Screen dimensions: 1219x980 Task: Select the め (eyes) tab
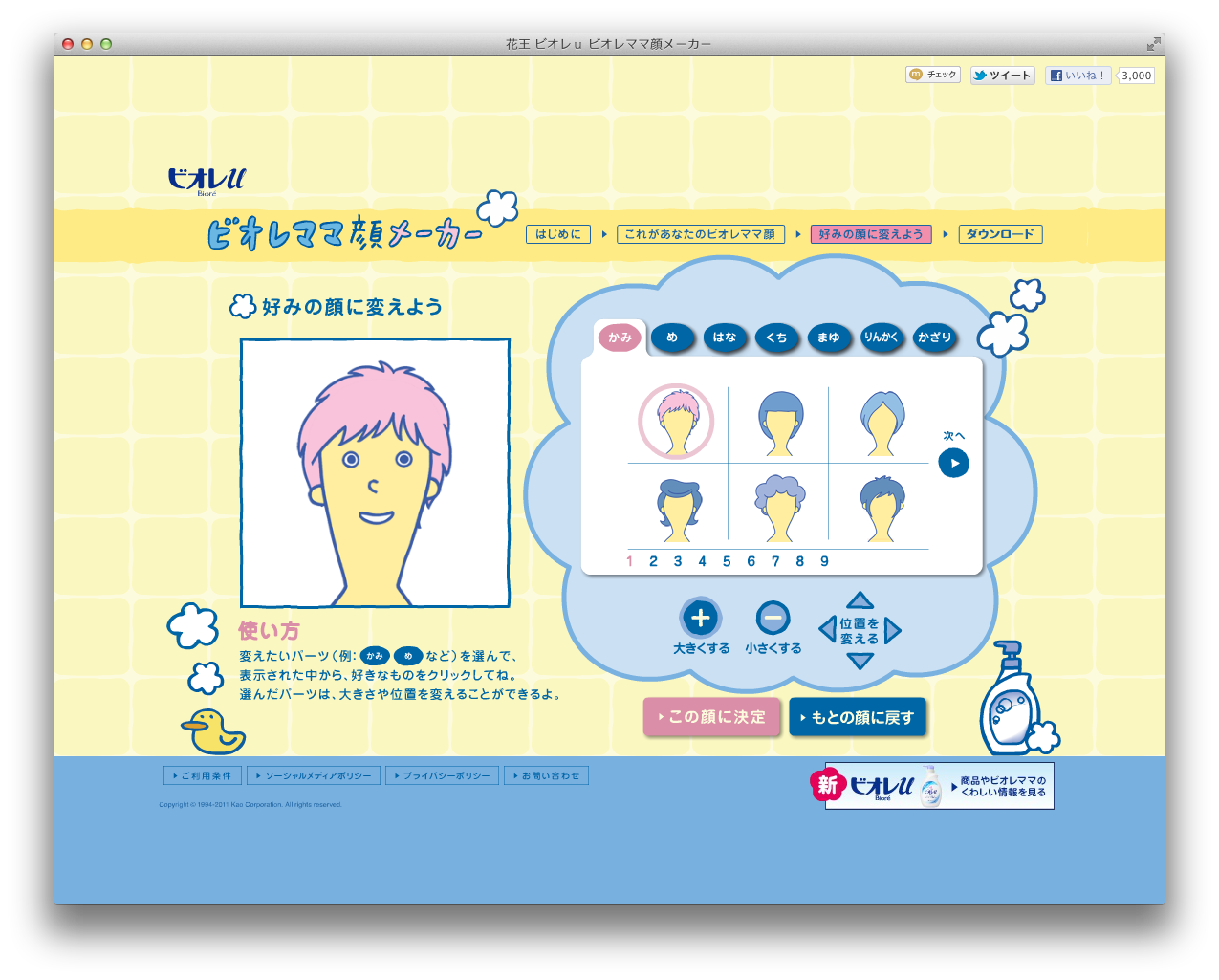point(672,338)
